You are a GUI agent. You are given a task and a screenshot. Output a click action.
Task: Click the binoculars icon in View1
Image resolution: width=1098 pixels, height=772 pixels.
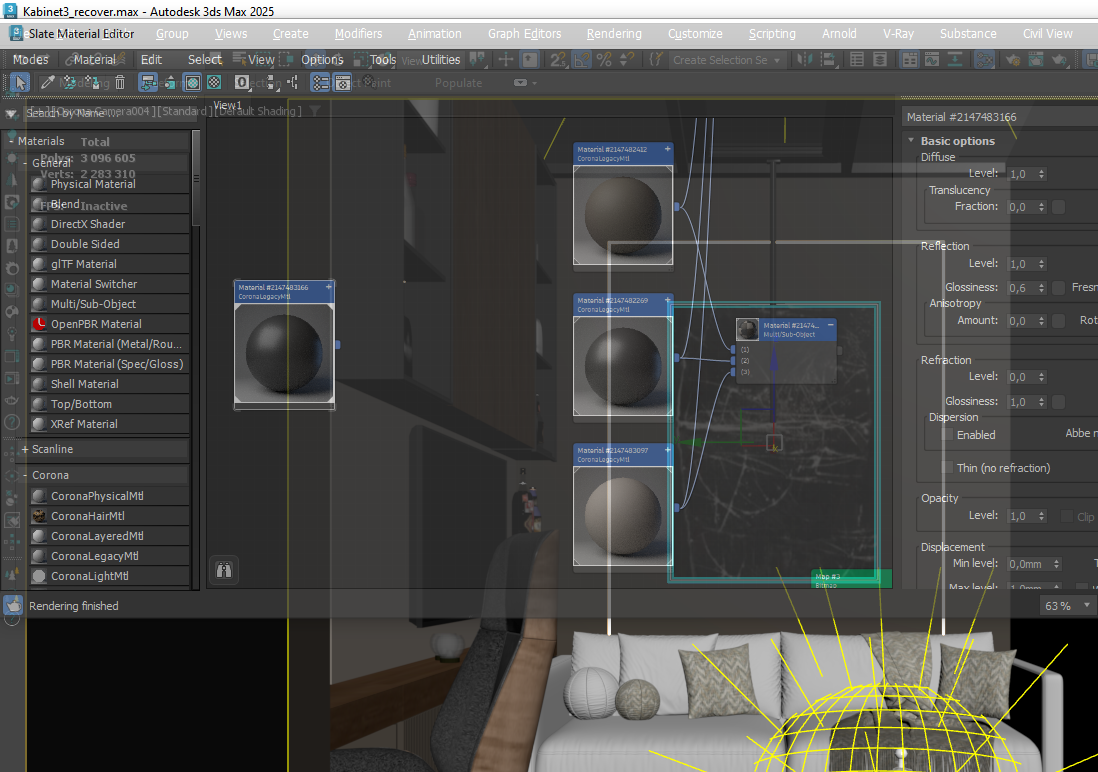(x=224, y=570)
